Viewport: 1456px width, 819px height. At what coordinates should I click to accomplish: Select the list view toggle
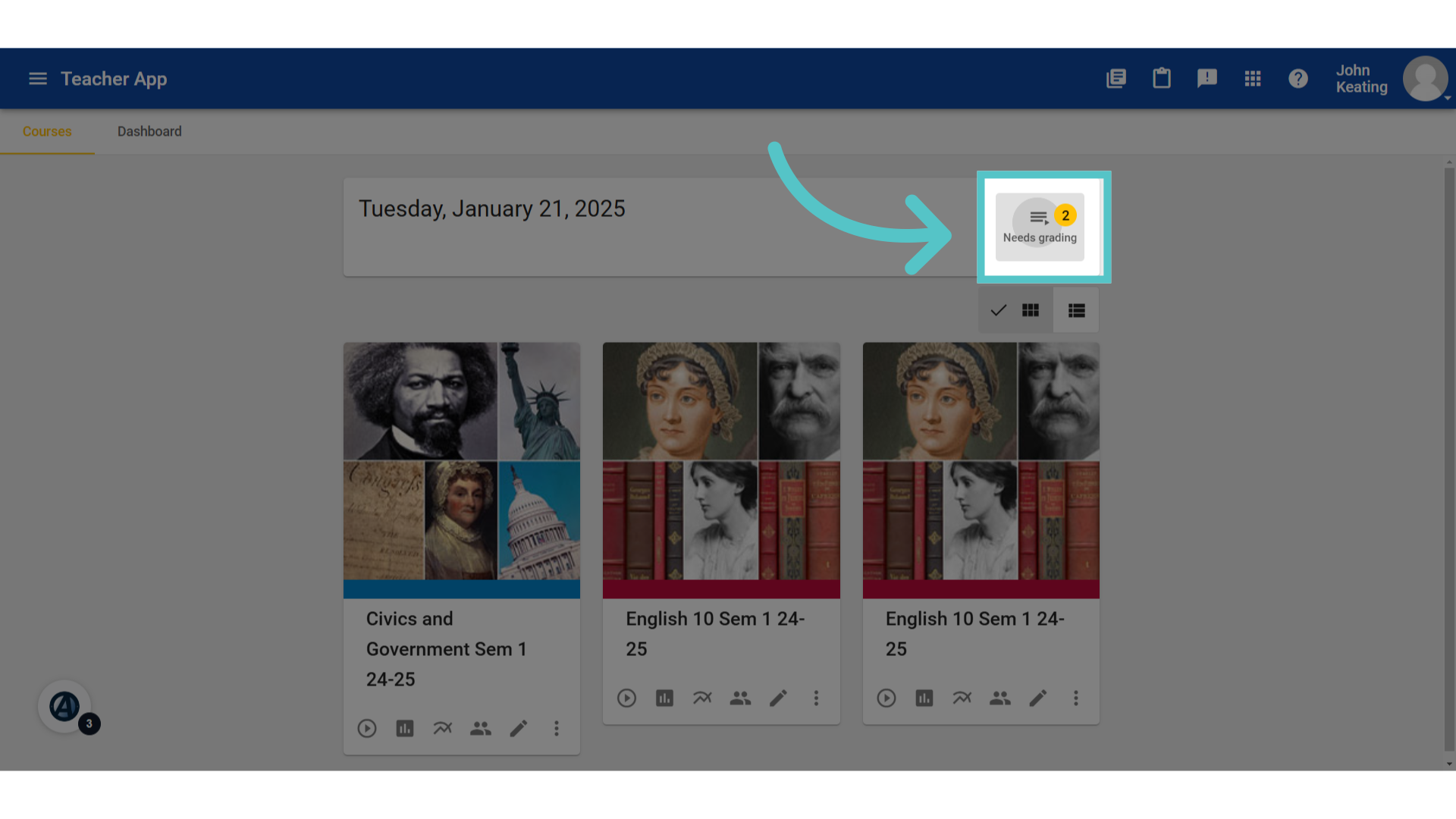(x=1076, y=310)
